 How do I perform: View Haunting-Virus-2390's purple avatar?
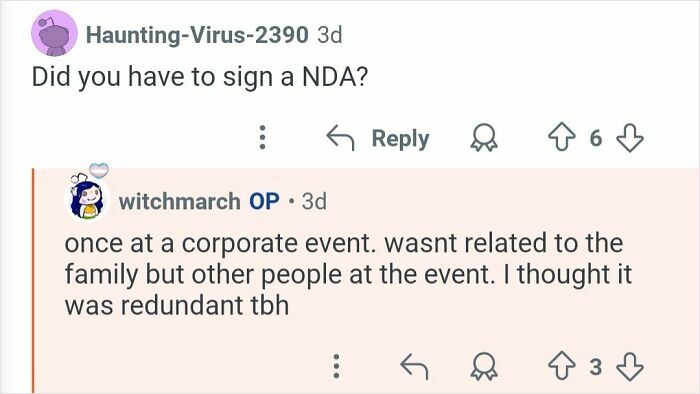tap(54, 34)
